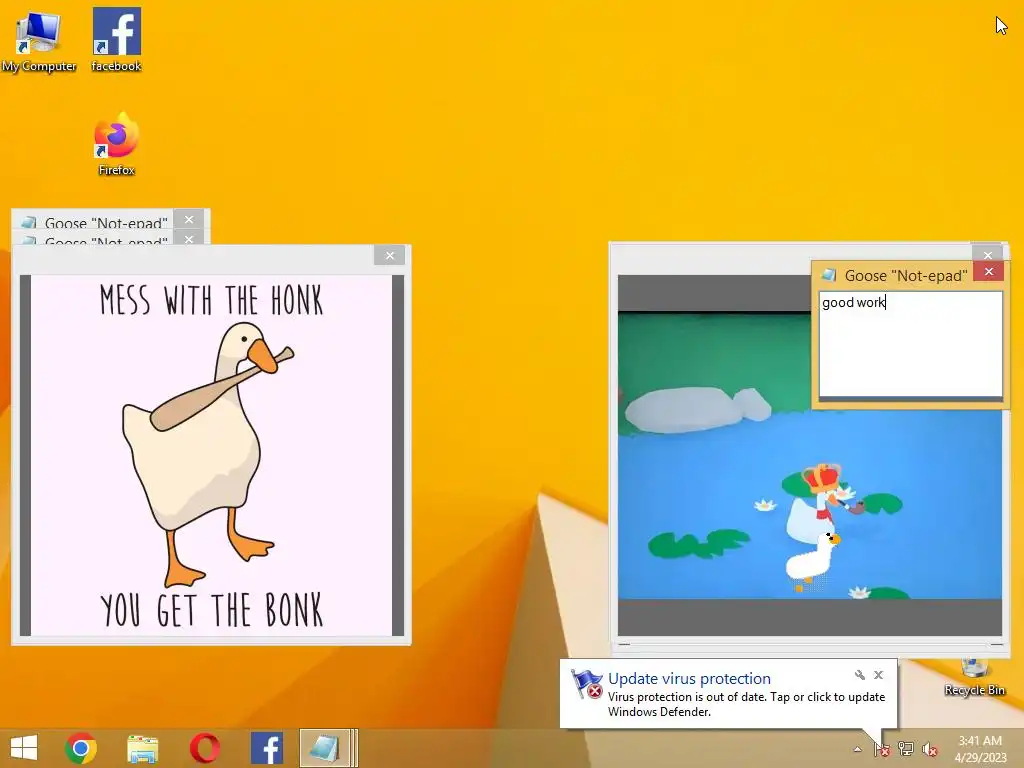
Task: Open the Recycle Bin desktop icon
Action: tap(974, 678)
